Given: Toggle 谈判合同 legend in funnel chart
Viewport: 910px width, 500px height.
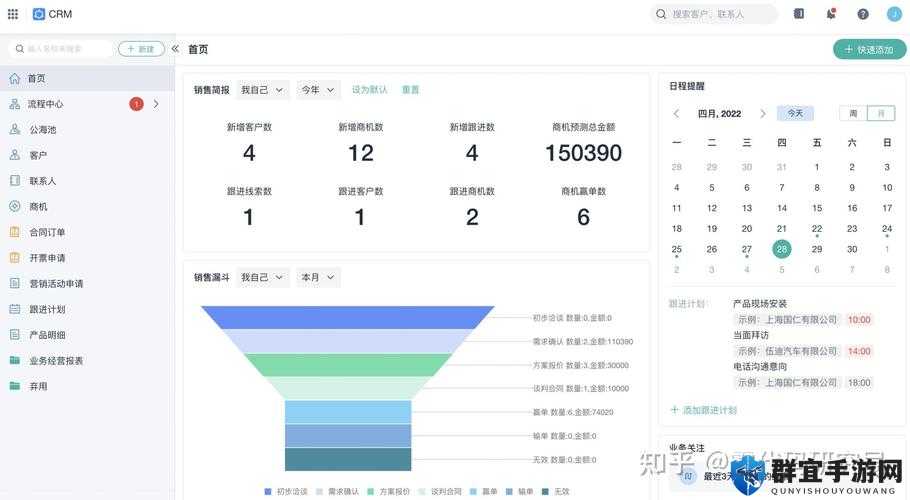Looking at the screenshot, I should [440, 491].
